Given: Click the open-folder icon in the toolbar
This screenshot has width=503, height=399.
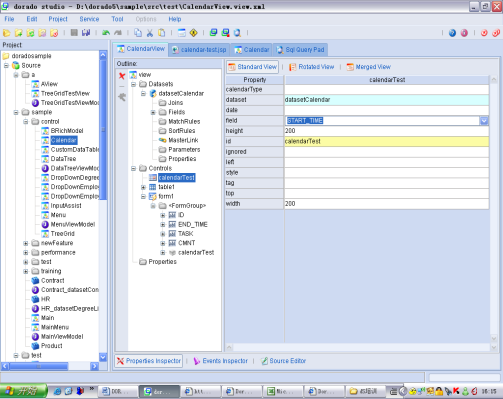Looking at the screenshot, I should 7,33.
